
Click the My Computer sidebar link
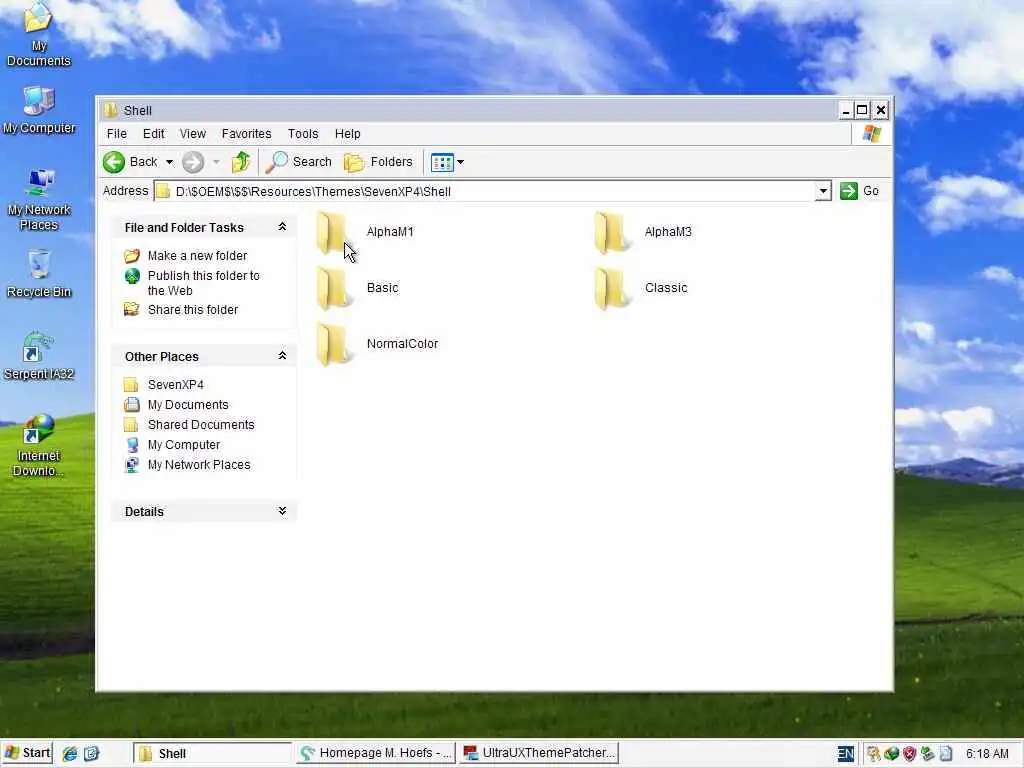tap(184, 445)
